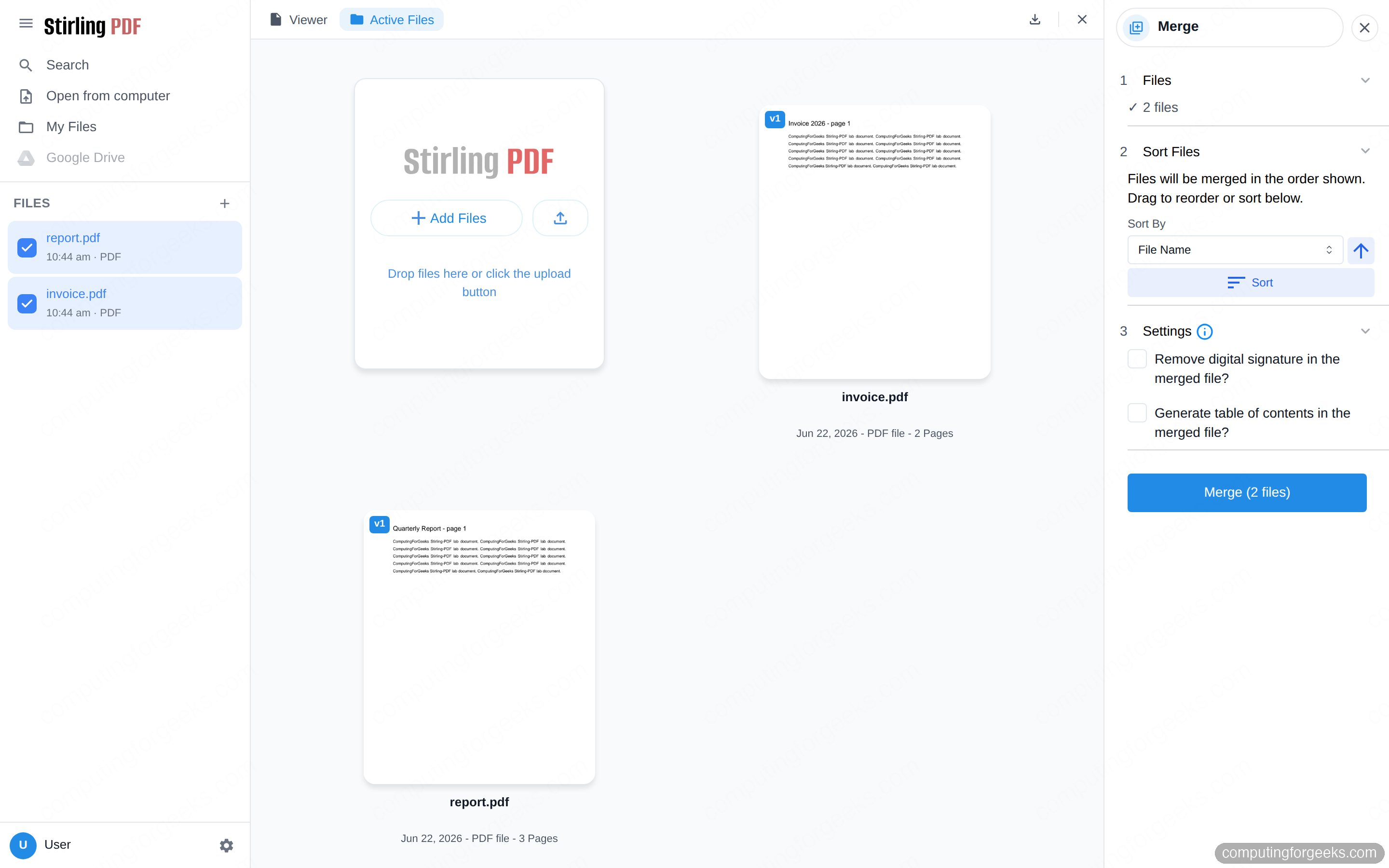Click the v1 badge on invoice.pdf
1389x868 pixels.
tap(775, 119)
